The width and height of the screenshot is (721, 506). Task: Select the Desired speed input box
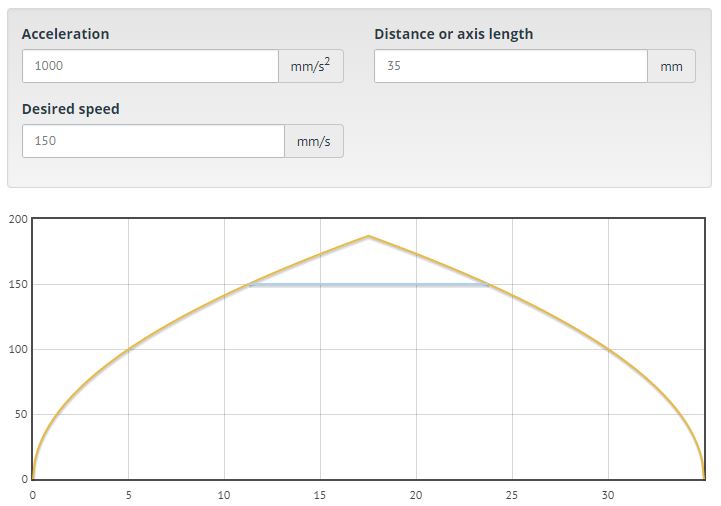coord(153,141)
